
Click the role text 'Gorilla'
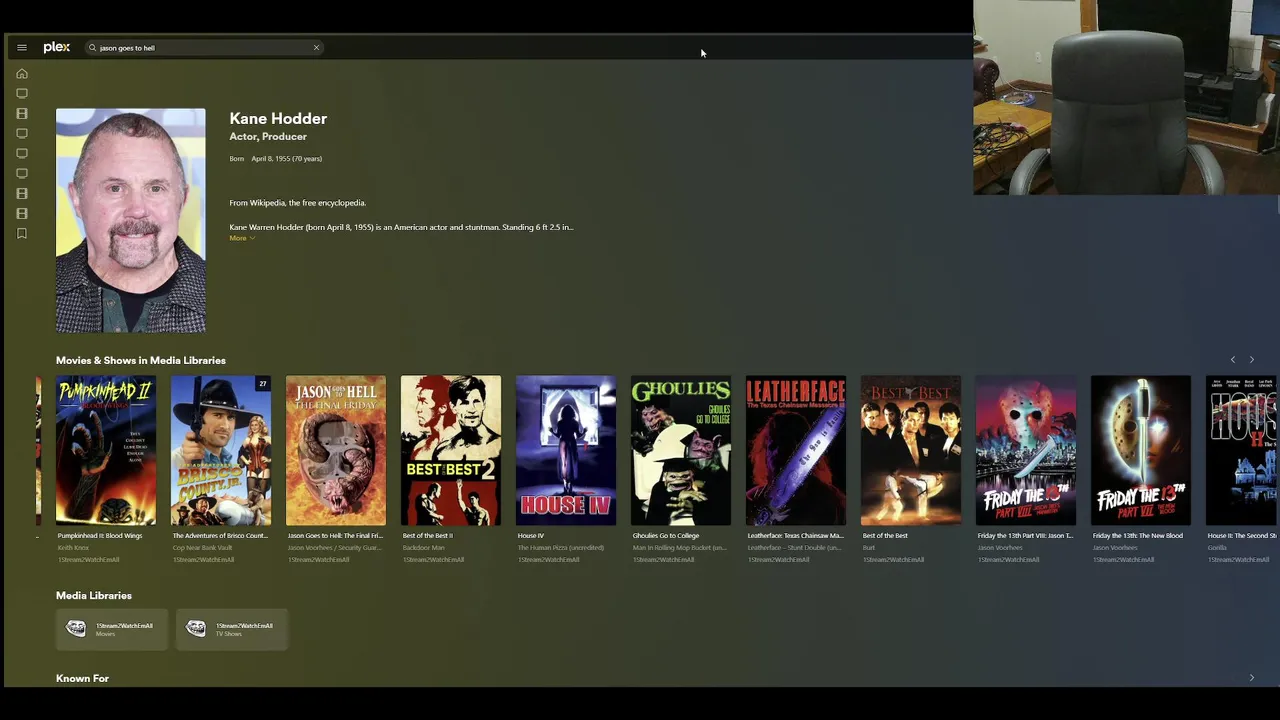[1217, 548]
